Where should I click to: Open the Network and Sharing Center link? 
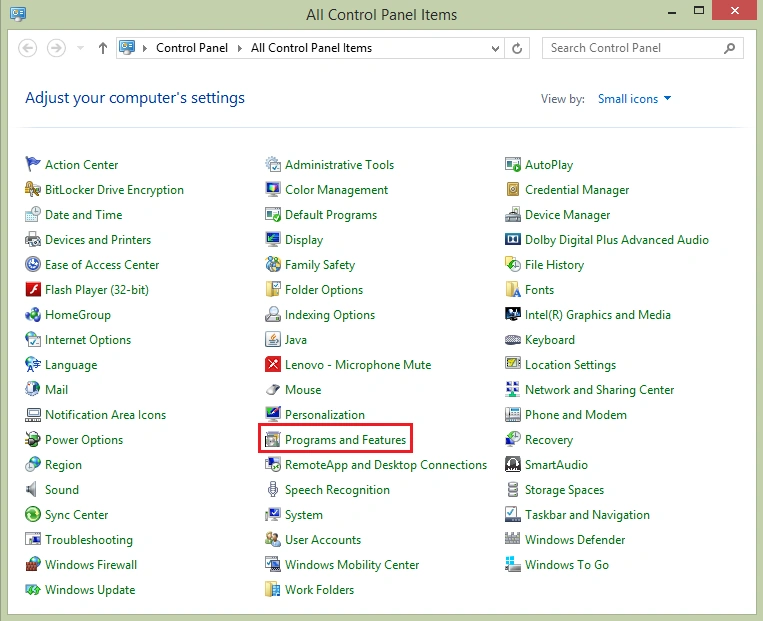tap(599, 389)
